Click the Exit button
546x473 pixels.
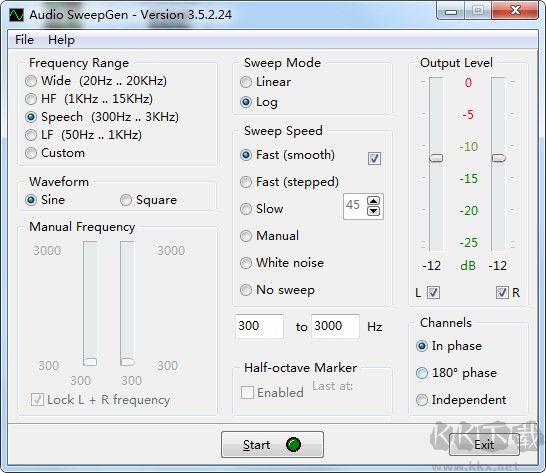point(484,444)
